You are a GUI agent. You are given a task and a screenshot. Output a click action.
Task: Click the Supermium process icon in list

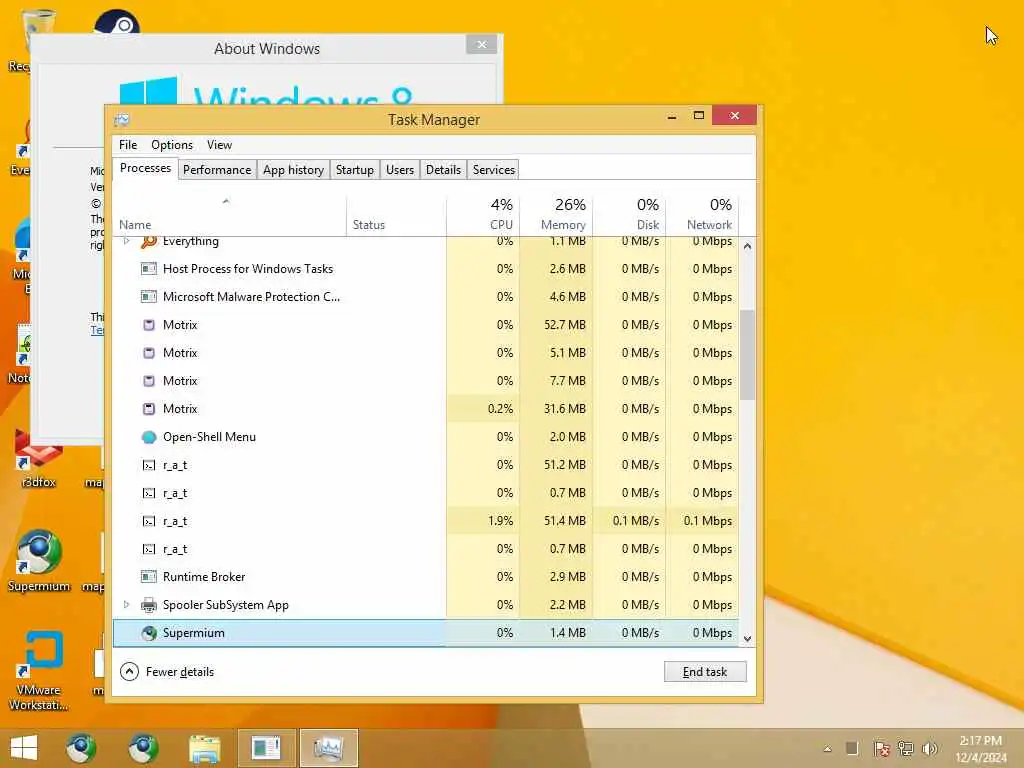(149, 633)
